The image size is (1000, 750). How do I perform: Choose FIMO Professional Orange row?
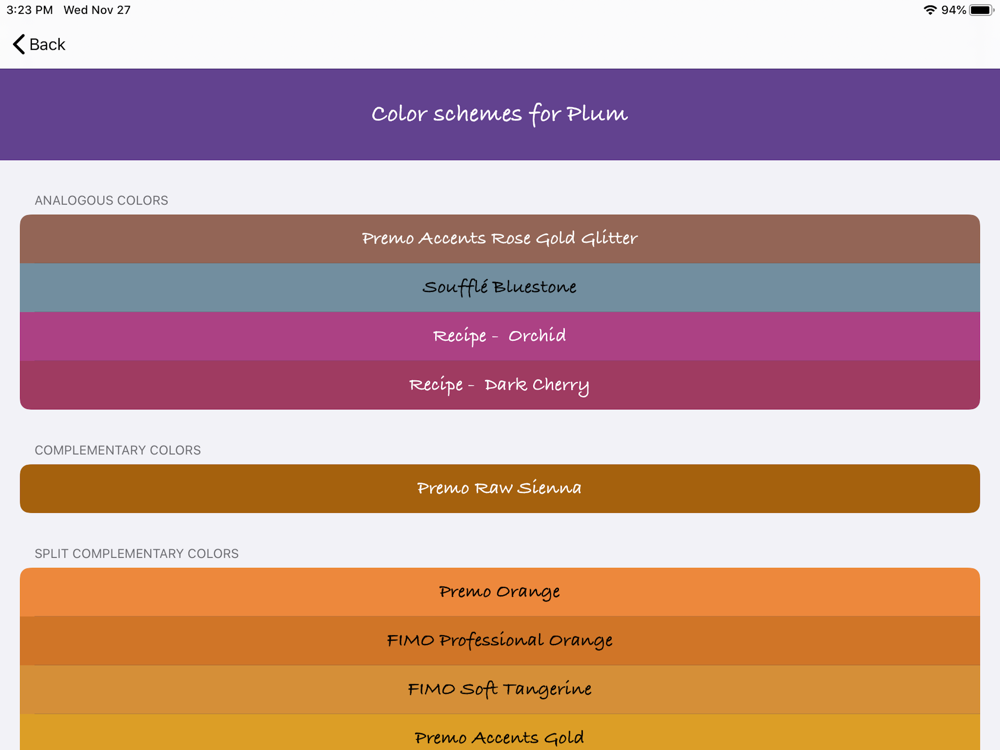tap(500, 640)
